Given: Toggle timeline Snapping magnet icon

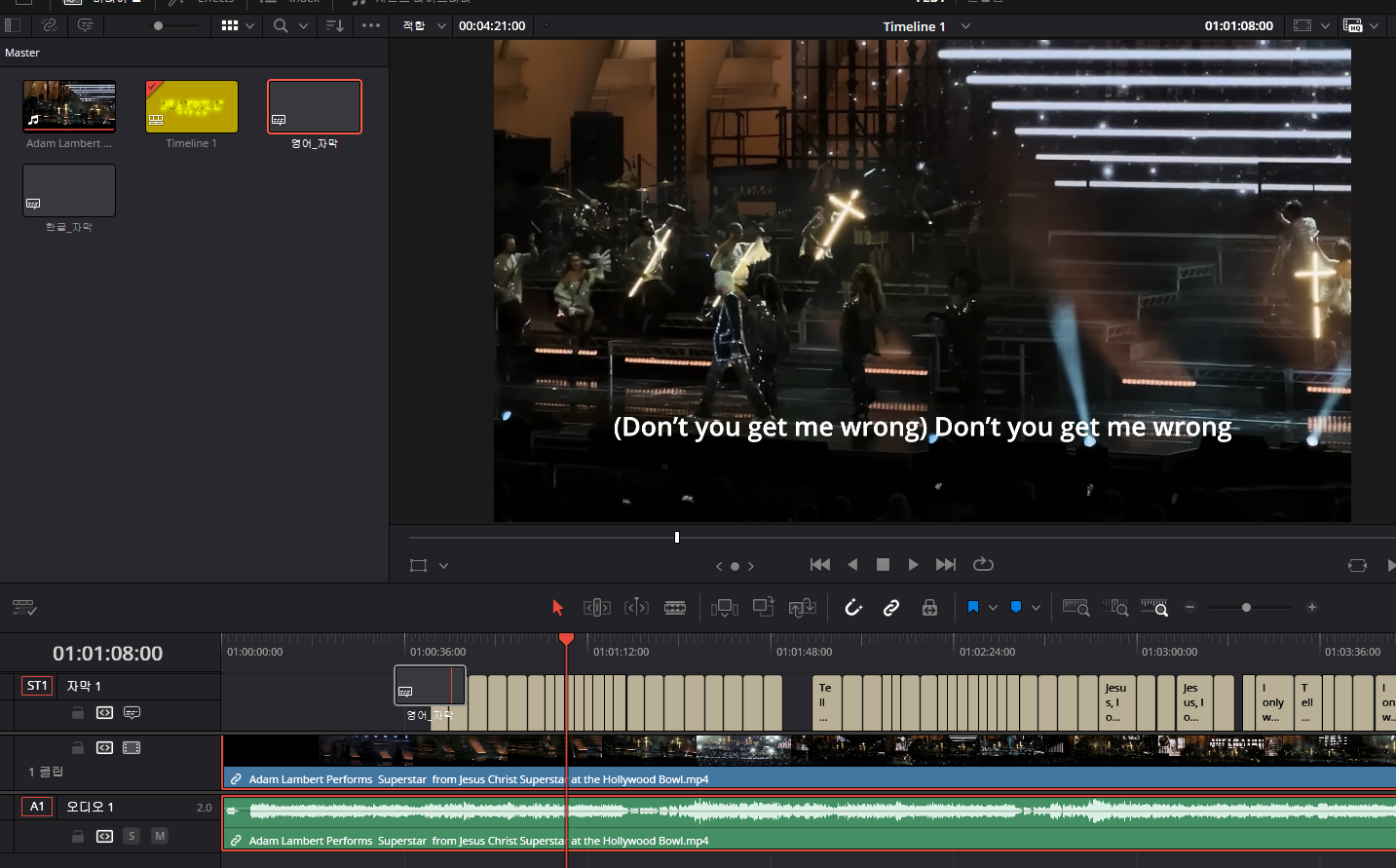Looking at the screenshot, I should tap(853, 607).
